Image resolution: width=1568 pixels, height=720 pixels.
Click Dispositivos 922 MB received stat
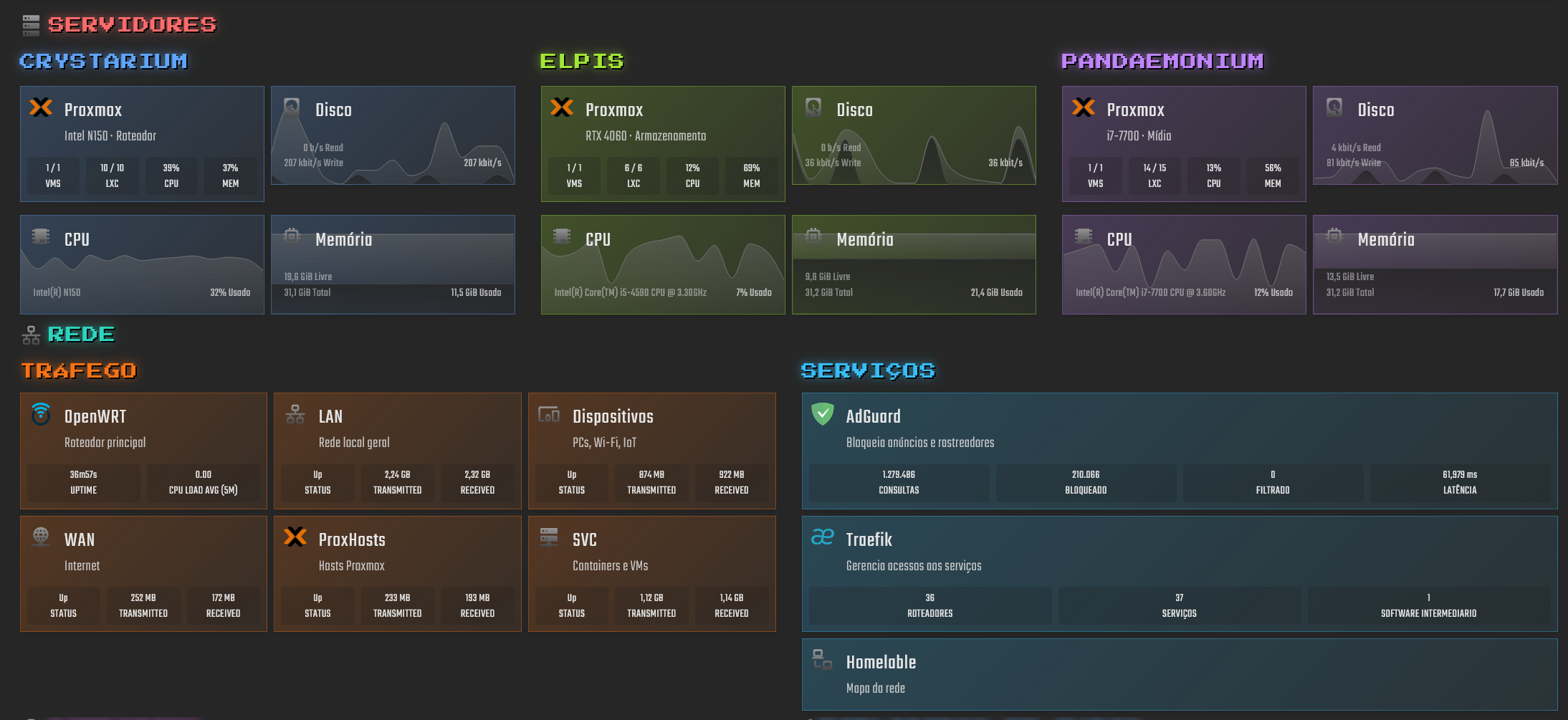(x=732, y=482)
